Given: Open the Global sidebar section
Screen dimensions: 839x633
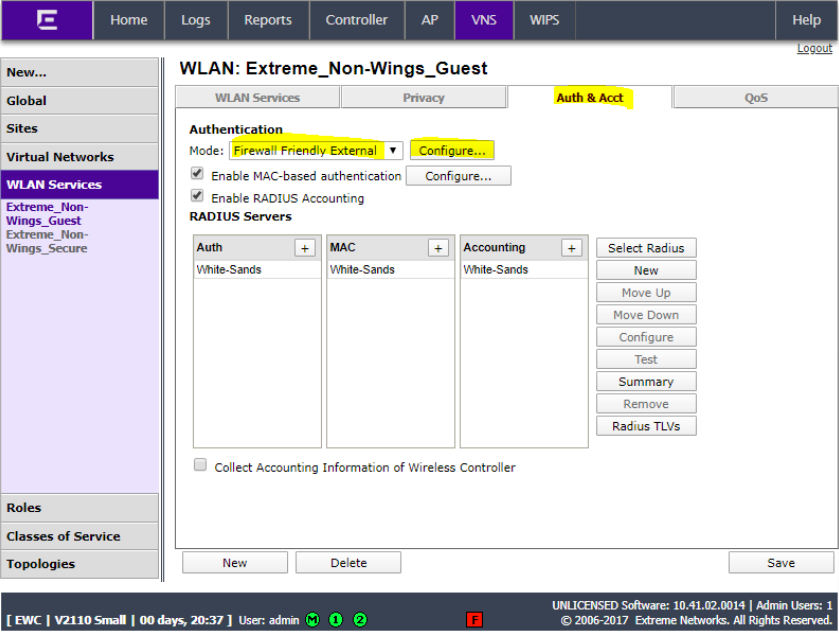Looking at the screenshot, I should pos(80,101).
